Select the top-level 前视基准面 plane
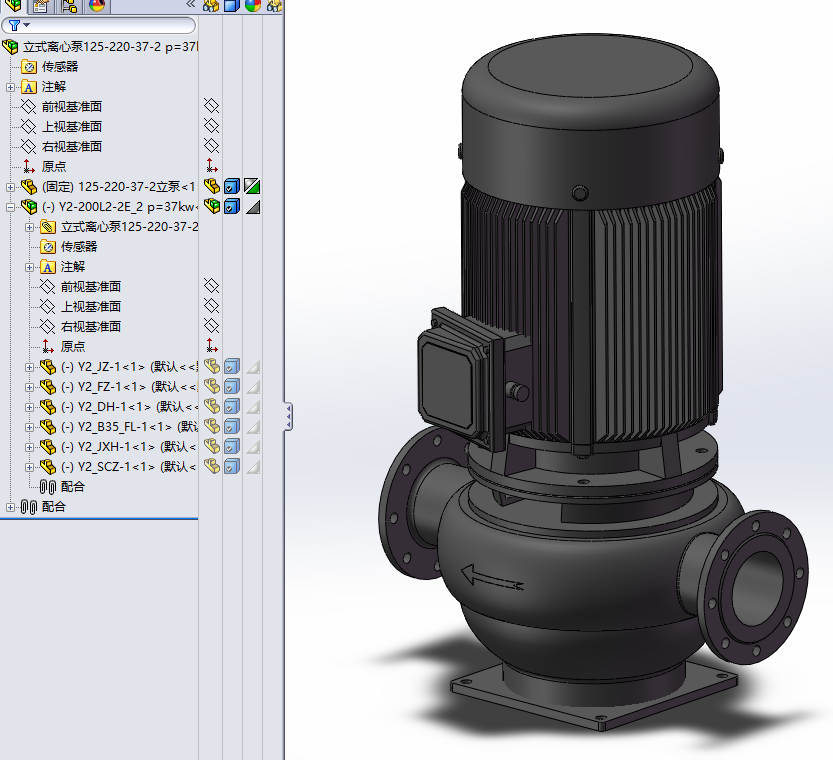833x760 pixels. click(x=72, y=107)
